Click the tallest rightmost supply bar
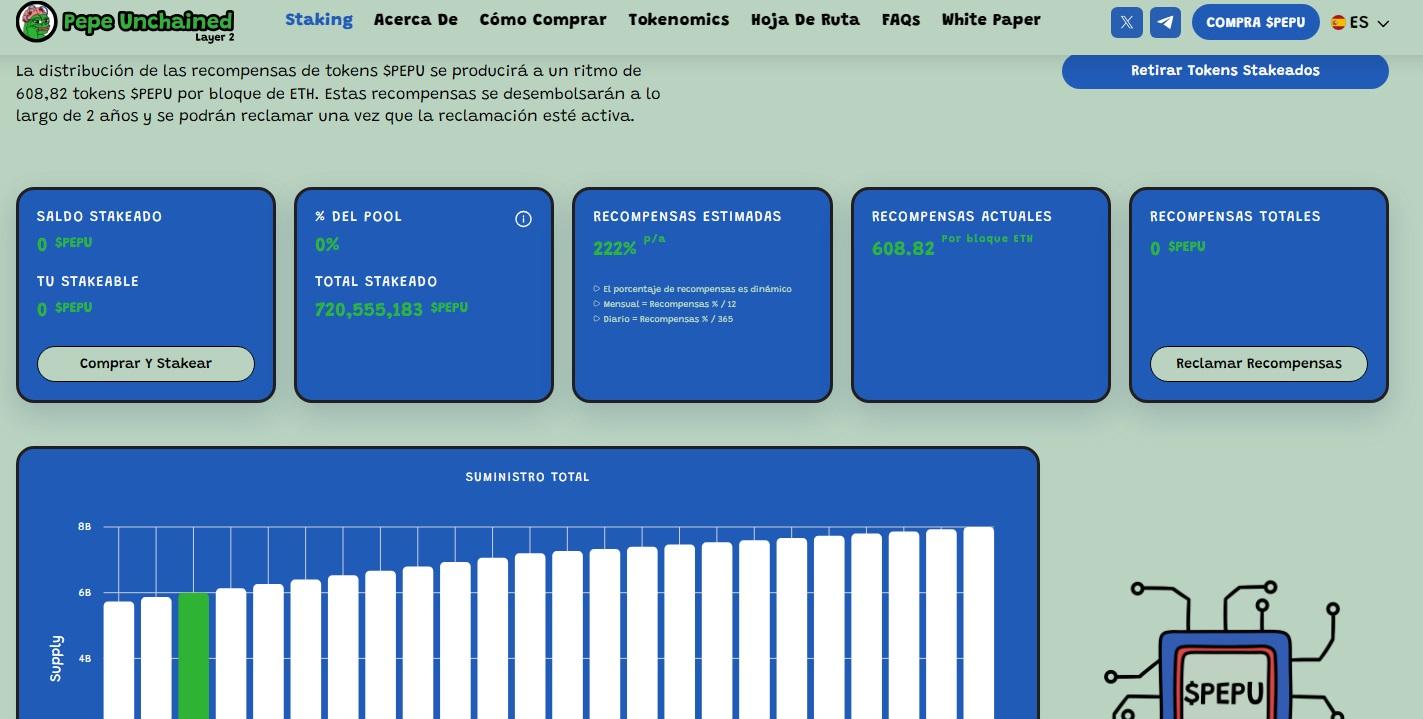This screenshot has height=719, width=1423. coord(978,623)
